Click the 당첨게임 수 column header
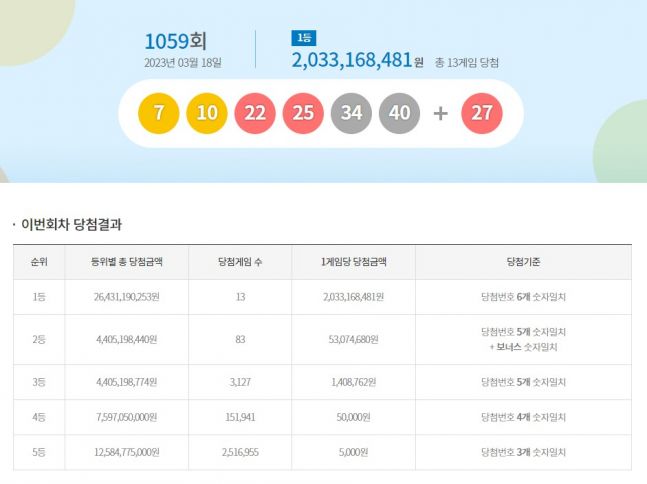This screenshot has width=647, height=484. point(241,262)
